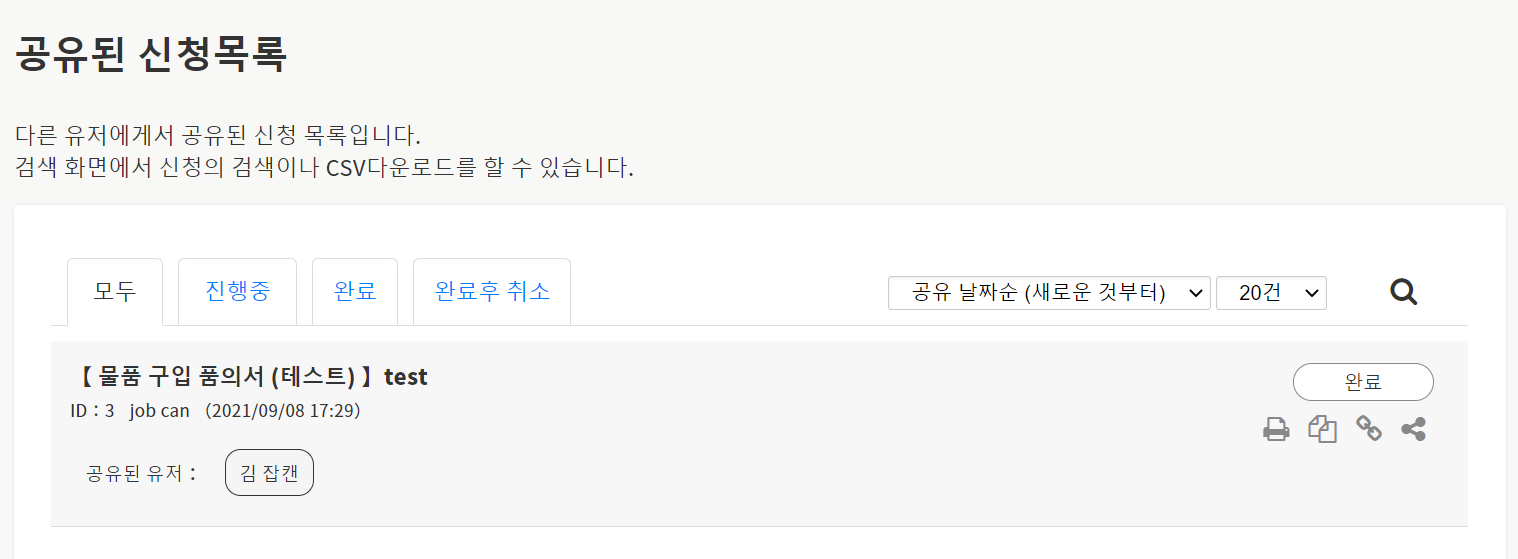
Task: Click the 2021/09/08 17:29 timestamp
Action: click(x=282, y=411)
